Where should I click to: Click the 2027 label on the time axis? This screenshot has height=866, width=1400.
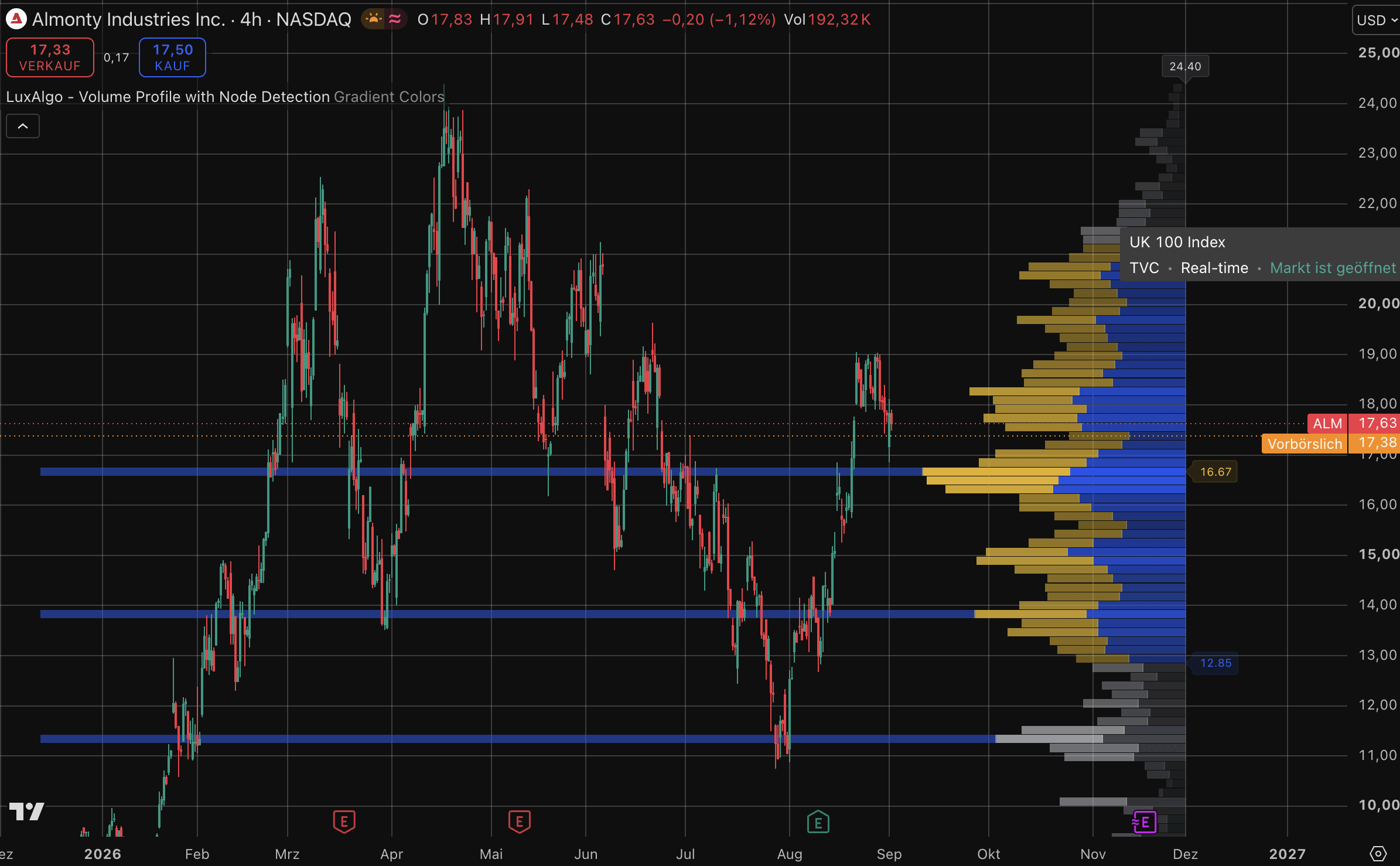(x=1288, y=854)
